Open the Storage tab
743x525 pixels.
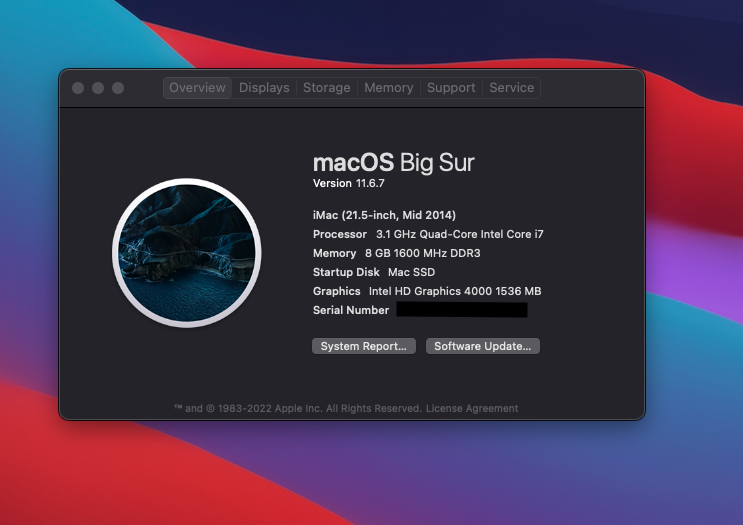[326, 88]
